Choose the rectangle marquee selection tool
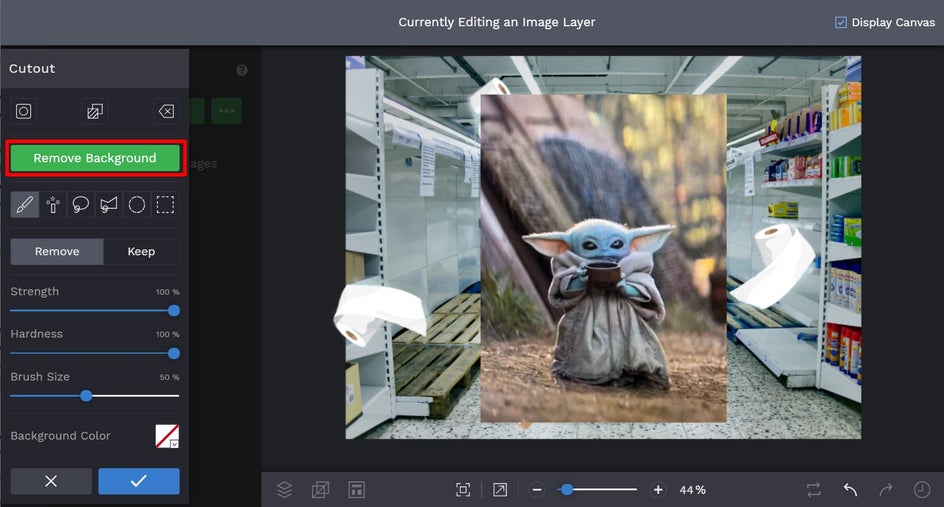 pyautogui.click(x=165, y=205)
